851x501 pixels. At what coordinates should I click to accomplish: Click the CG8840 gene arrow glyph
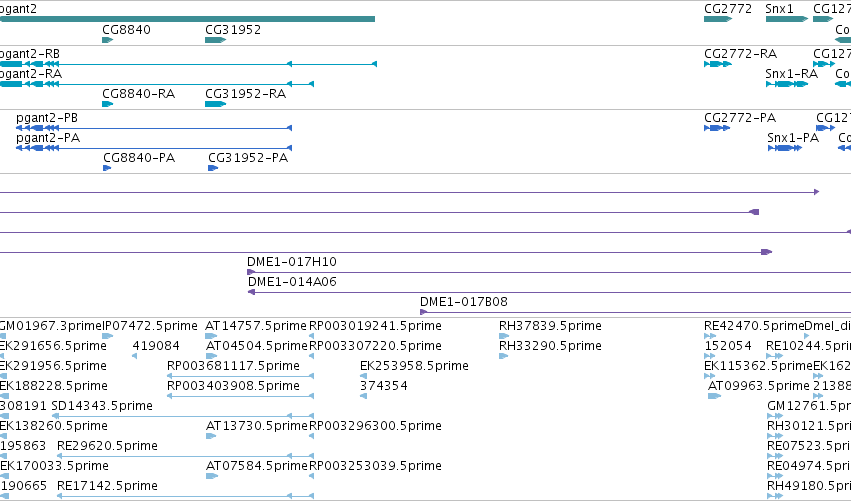point(107,40)
